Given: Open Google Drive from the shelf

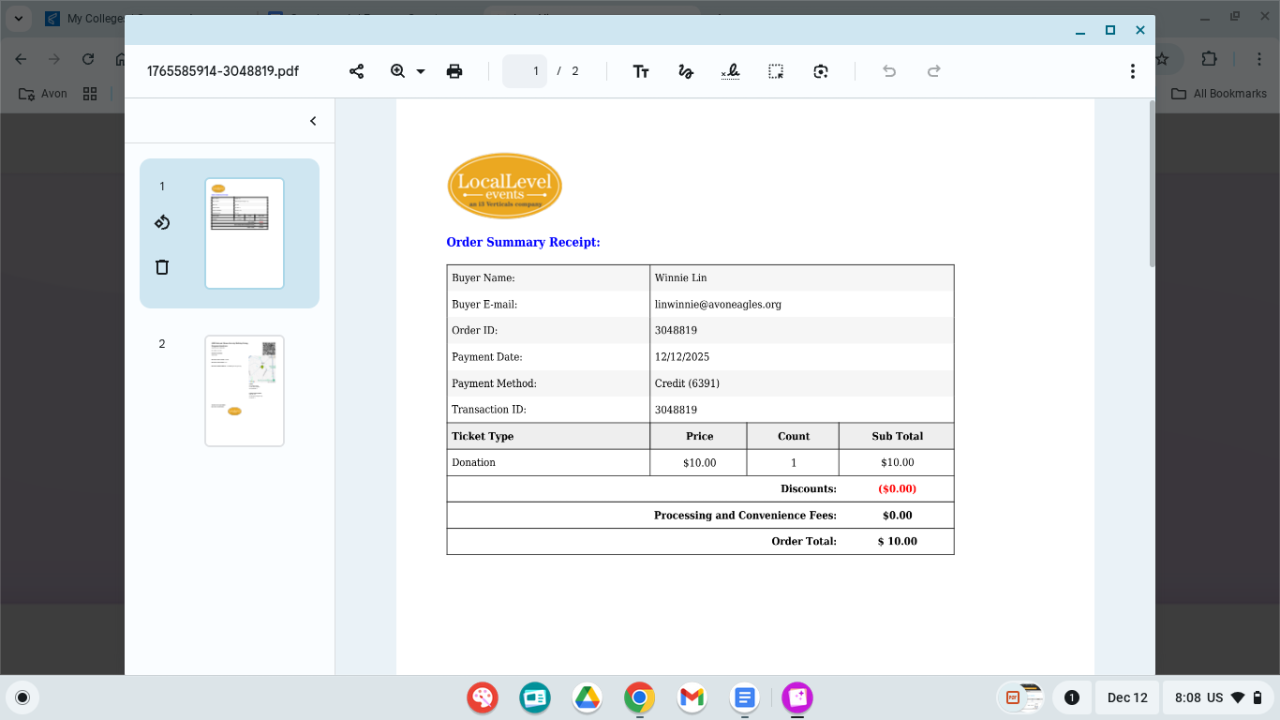Looking at the screenshot, I should pyautogui.click(x=587, y=697).
